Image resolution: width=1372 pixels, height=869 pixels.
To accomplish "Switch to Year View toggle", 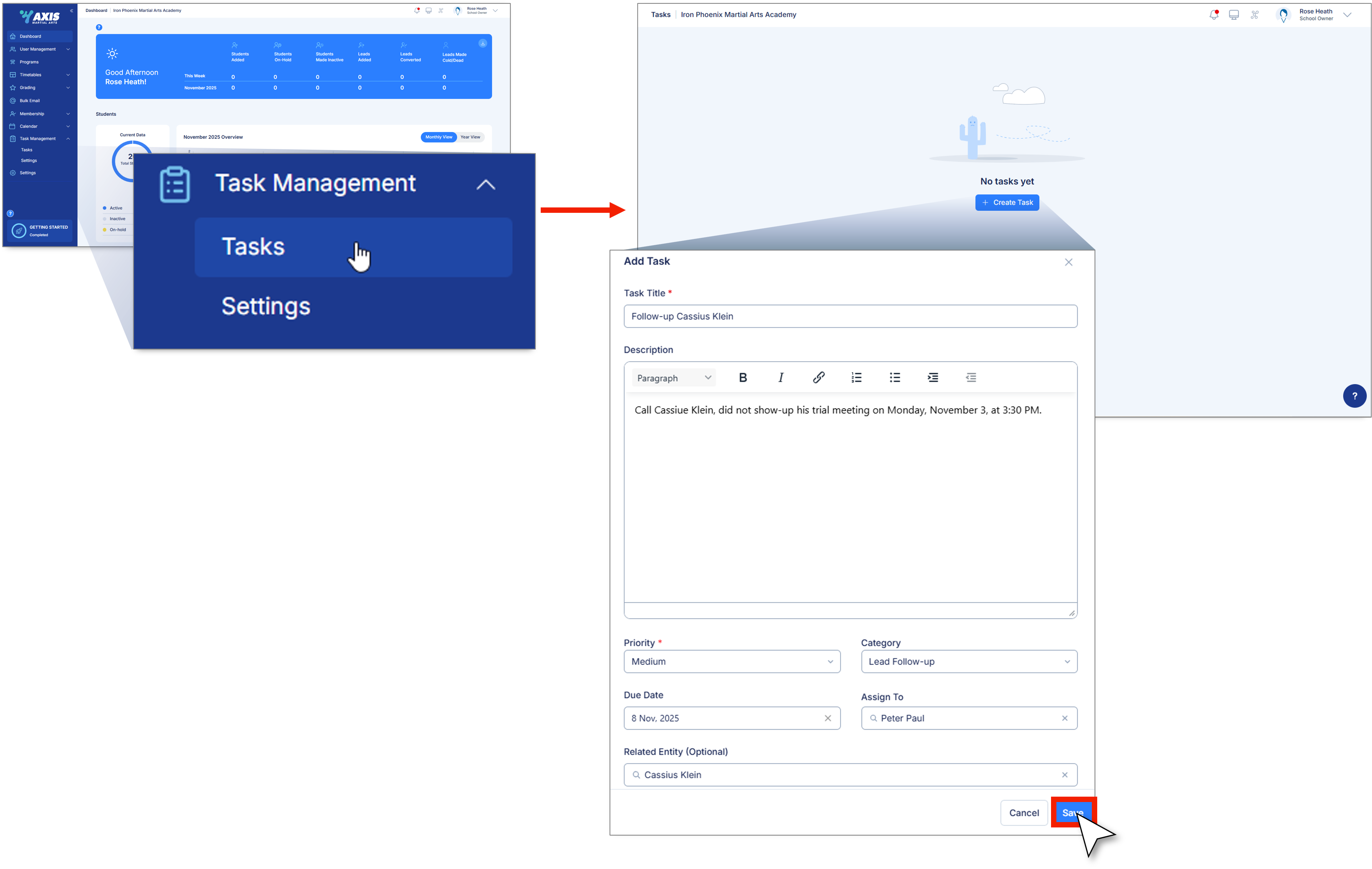I will 470,137.
